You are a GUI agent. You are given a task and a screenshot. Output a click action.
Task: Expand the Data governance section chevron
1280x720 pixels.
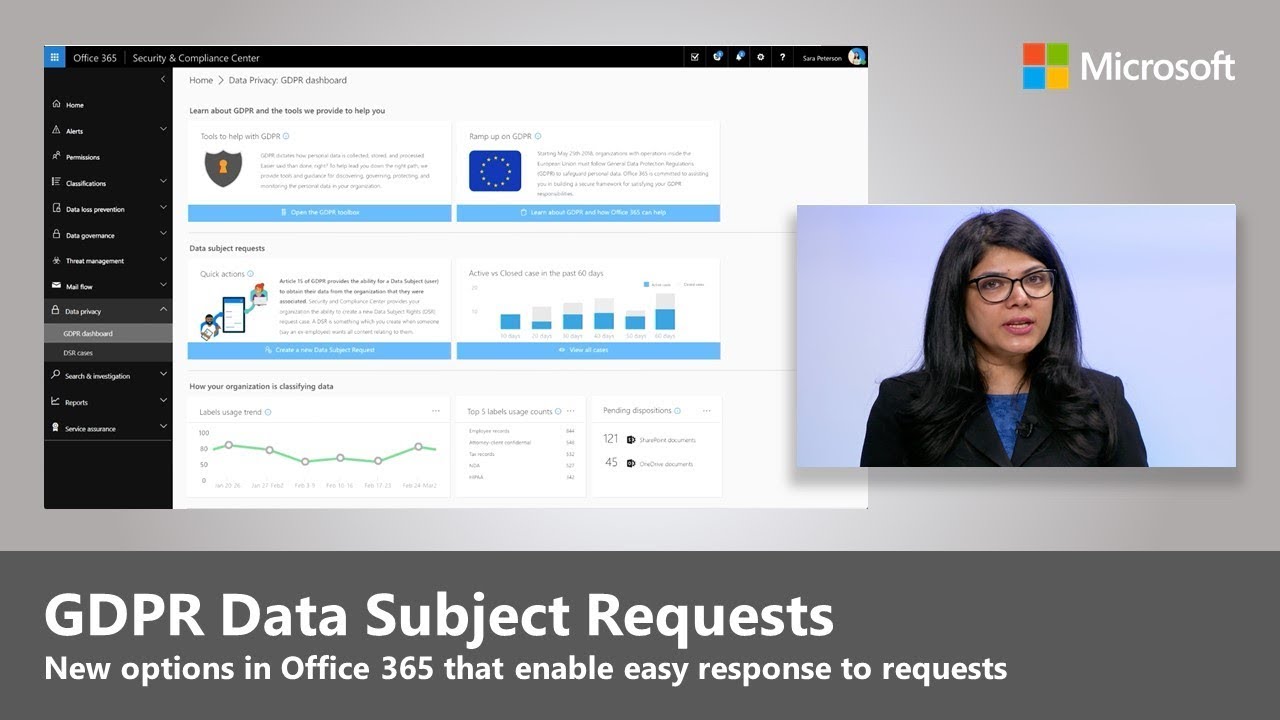coord(163,234)
